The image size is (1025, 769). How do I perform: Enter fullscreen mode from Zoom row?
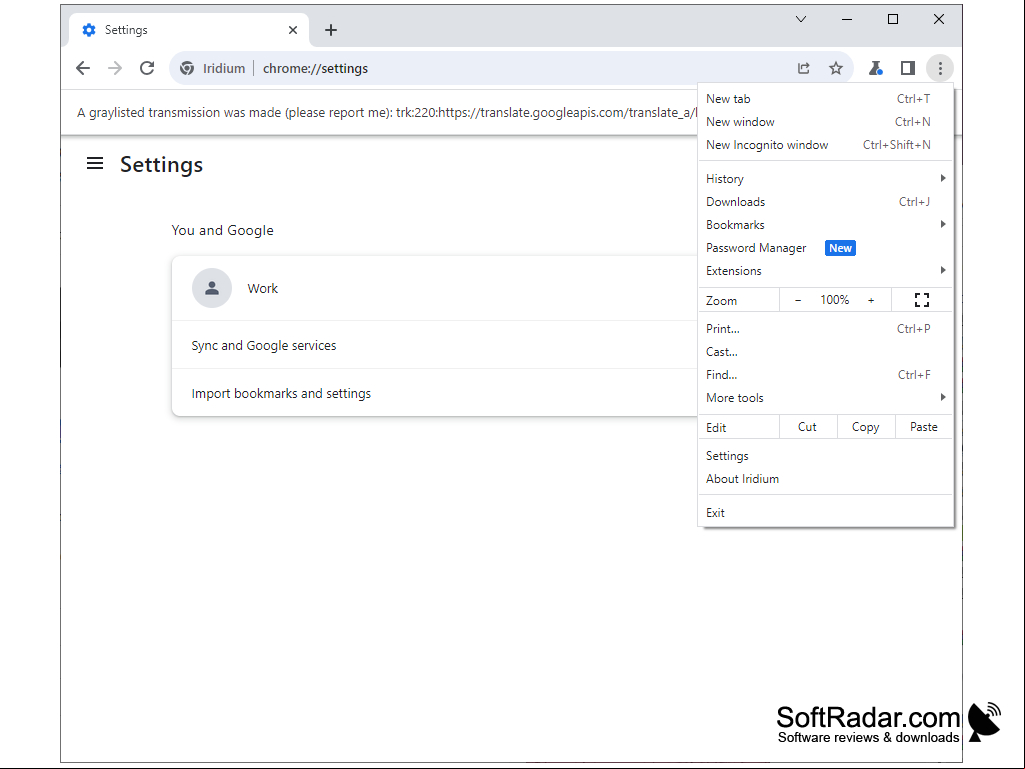922,300
